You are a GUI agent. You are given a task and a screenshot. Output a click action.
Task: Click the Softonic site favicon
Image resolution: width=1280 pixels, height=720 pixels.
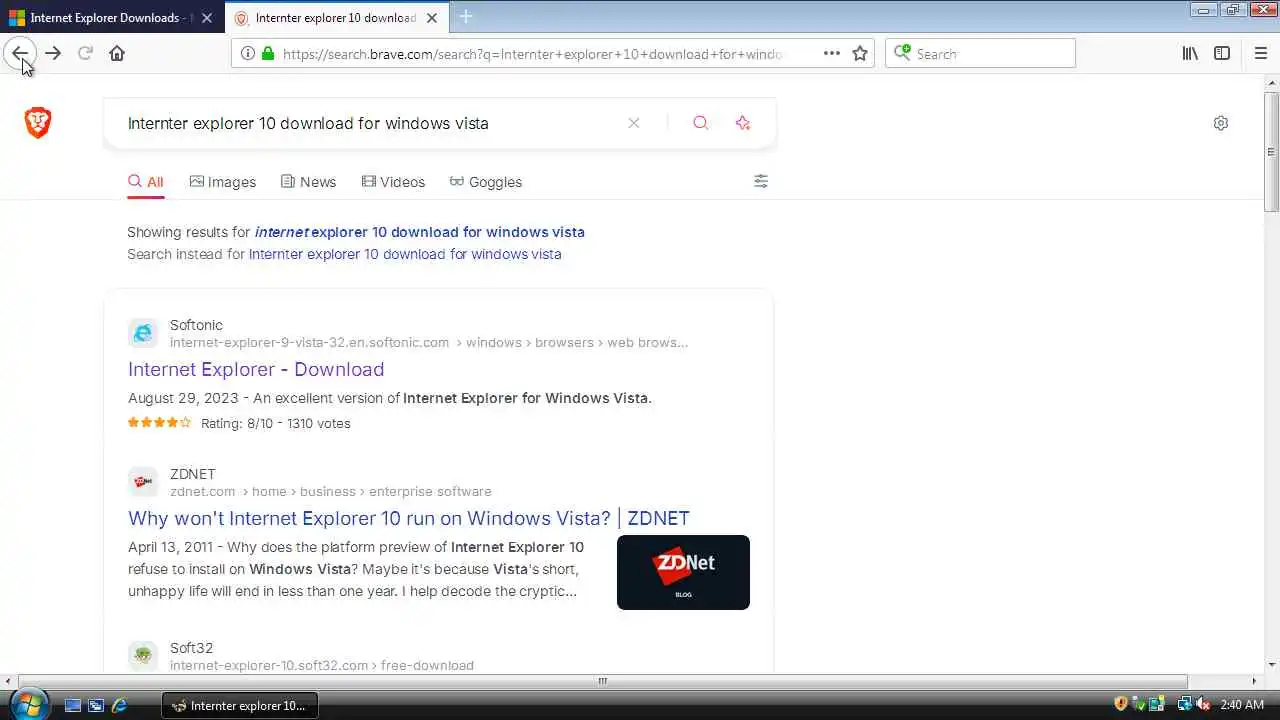point(143,333)
